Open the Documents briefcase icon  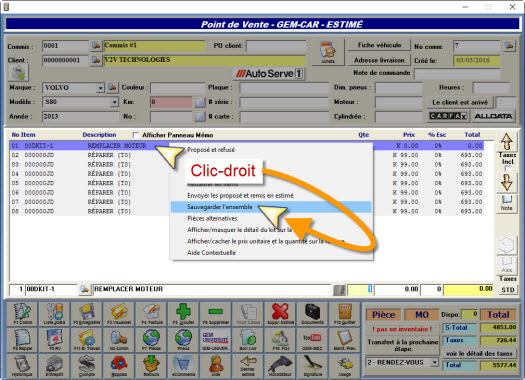click(312, 314)
